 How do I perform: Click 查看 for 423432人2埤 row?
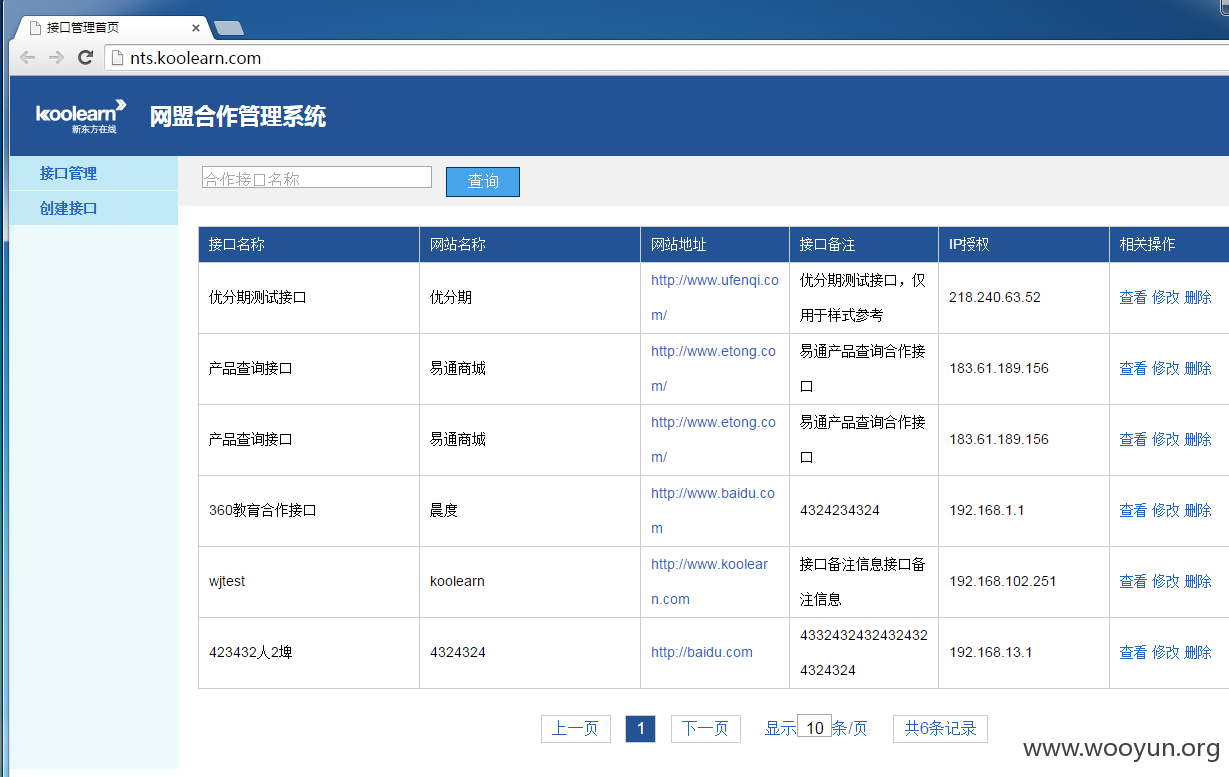pos(1133,652)
